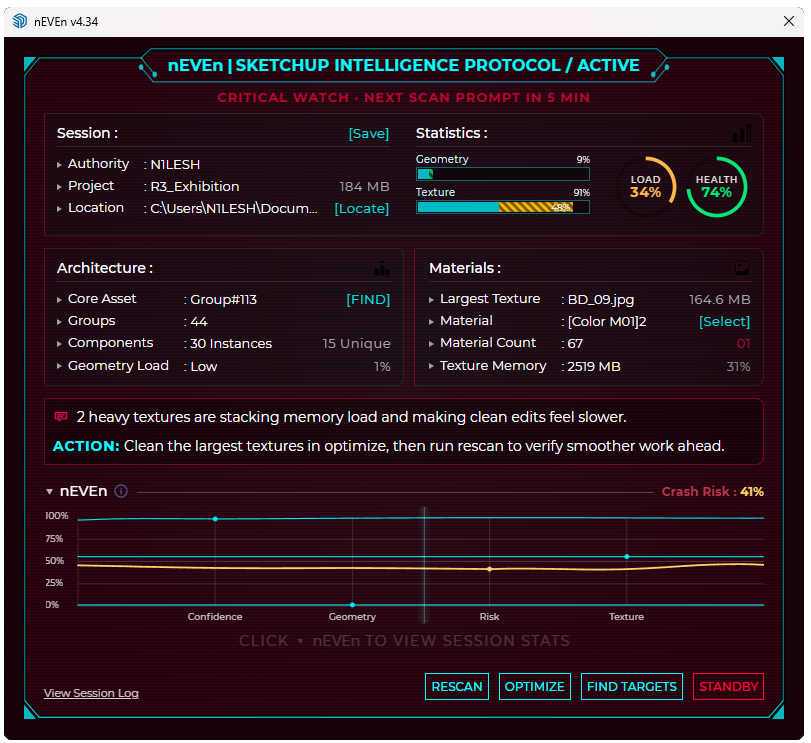
Task: Click the Risk data point on graph
Action: (x=490, y=569)
